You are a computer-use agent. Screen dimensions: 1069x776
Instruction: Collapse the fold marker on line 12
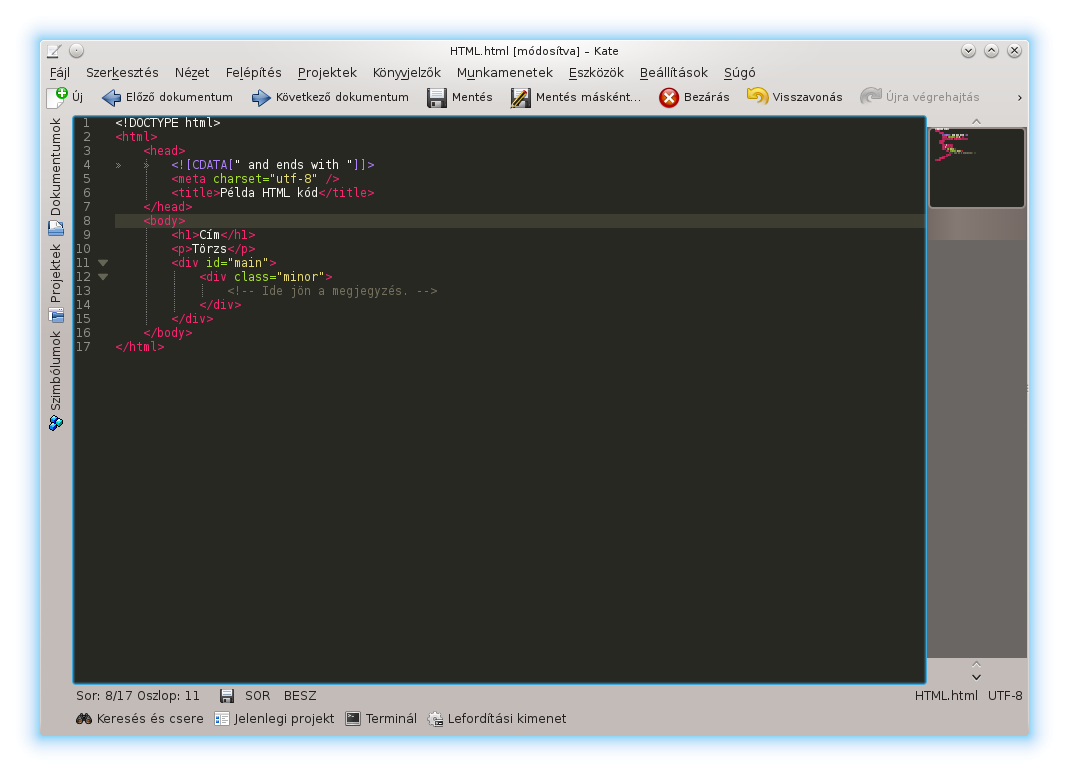pyautogui.click(x=103, y=277)
